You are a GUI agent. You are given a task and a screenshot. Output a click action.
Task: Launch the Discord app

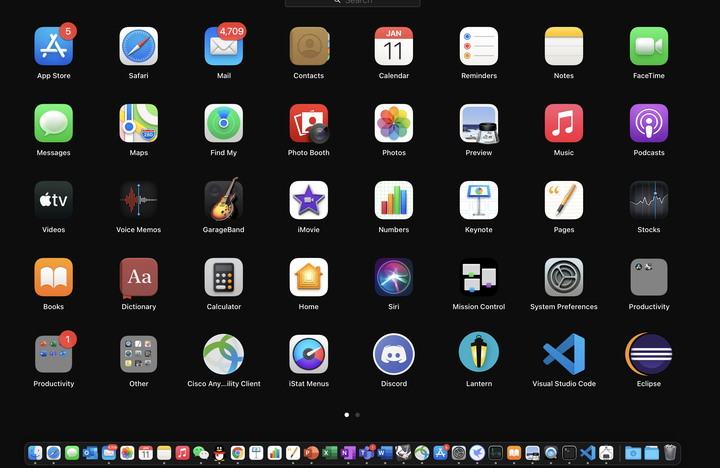tap(394, 354)
